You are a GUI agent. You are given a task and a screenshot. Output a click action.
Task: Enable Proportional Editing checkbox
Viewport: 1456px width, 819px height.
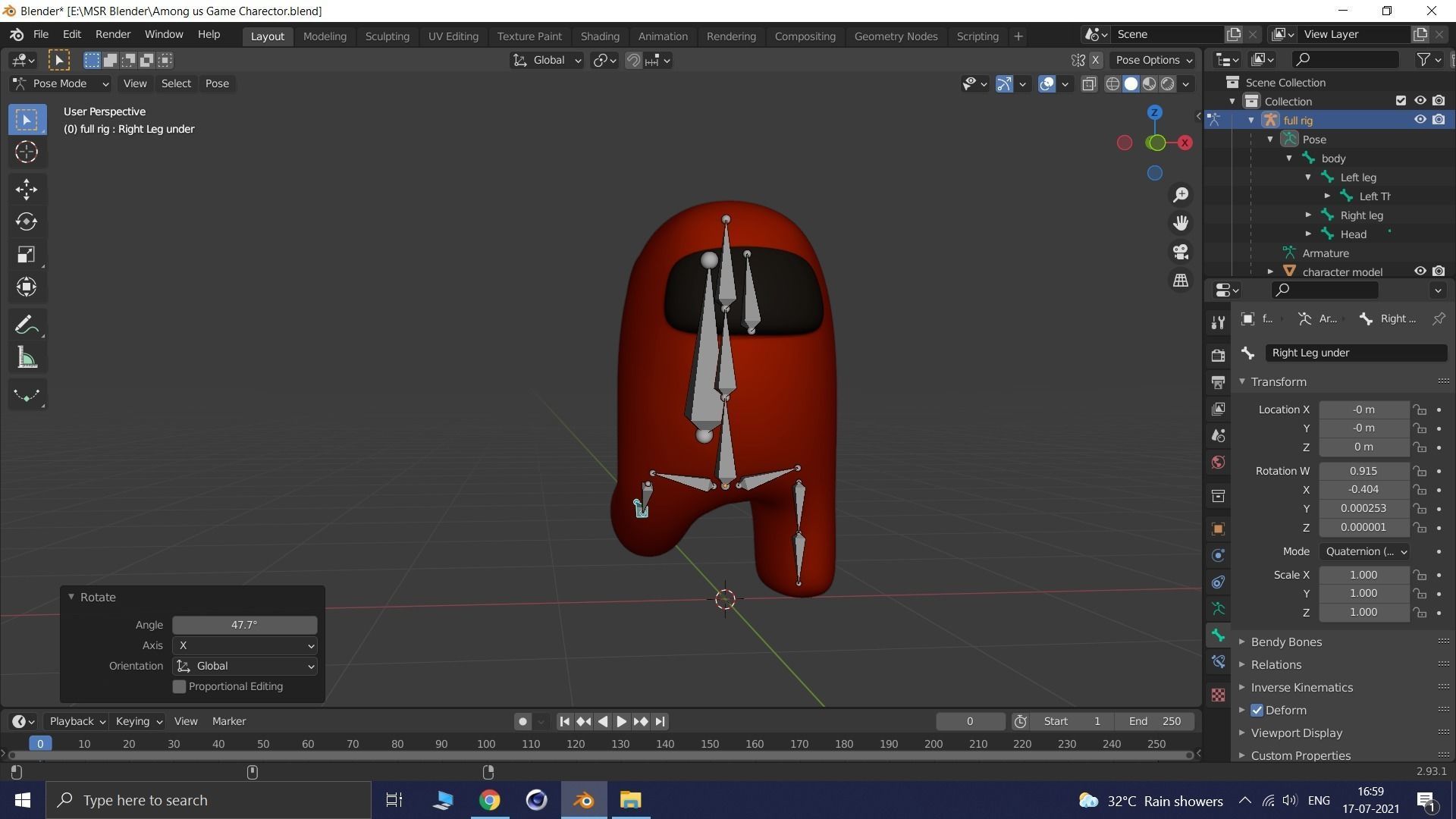(179, 686)
